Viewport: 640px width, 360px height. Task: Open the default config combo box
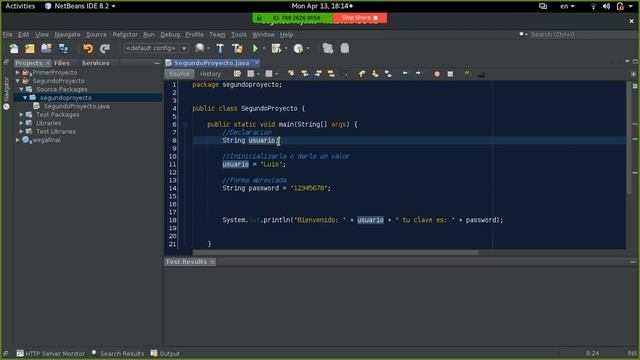[x=156, y=48]
